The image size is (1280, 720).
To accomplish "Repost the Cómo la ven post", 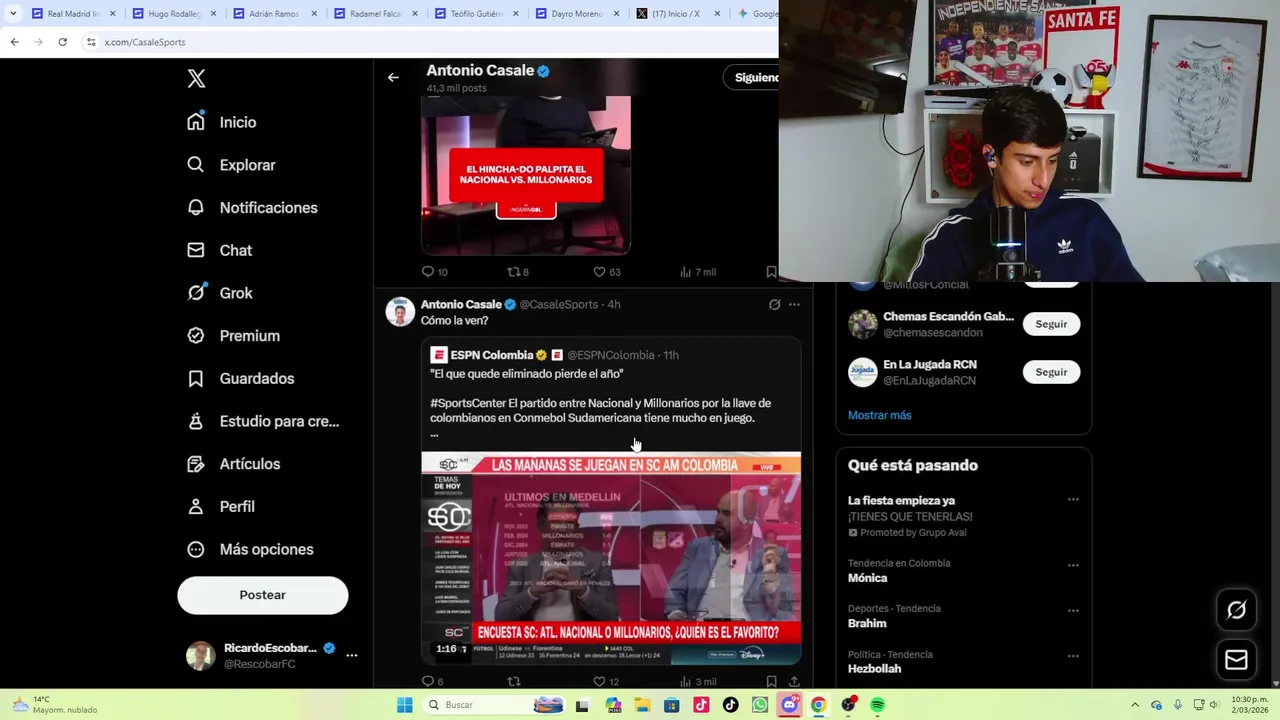I will [514, 682].
